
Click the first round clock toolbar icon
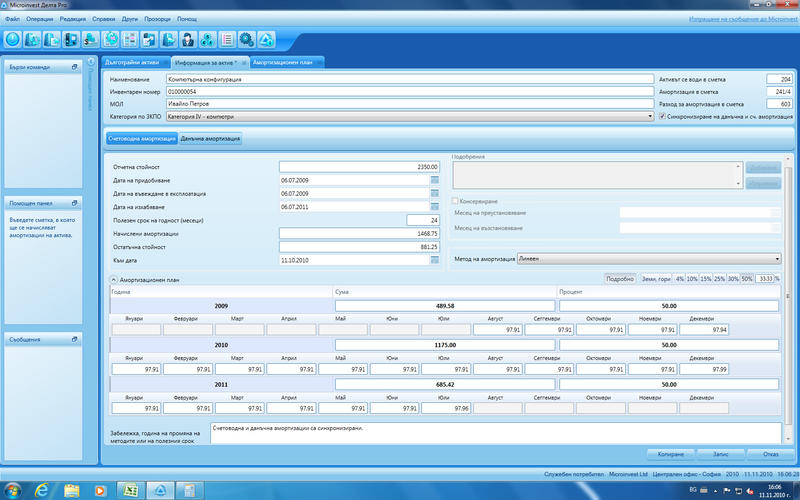(x=13, y=40)
